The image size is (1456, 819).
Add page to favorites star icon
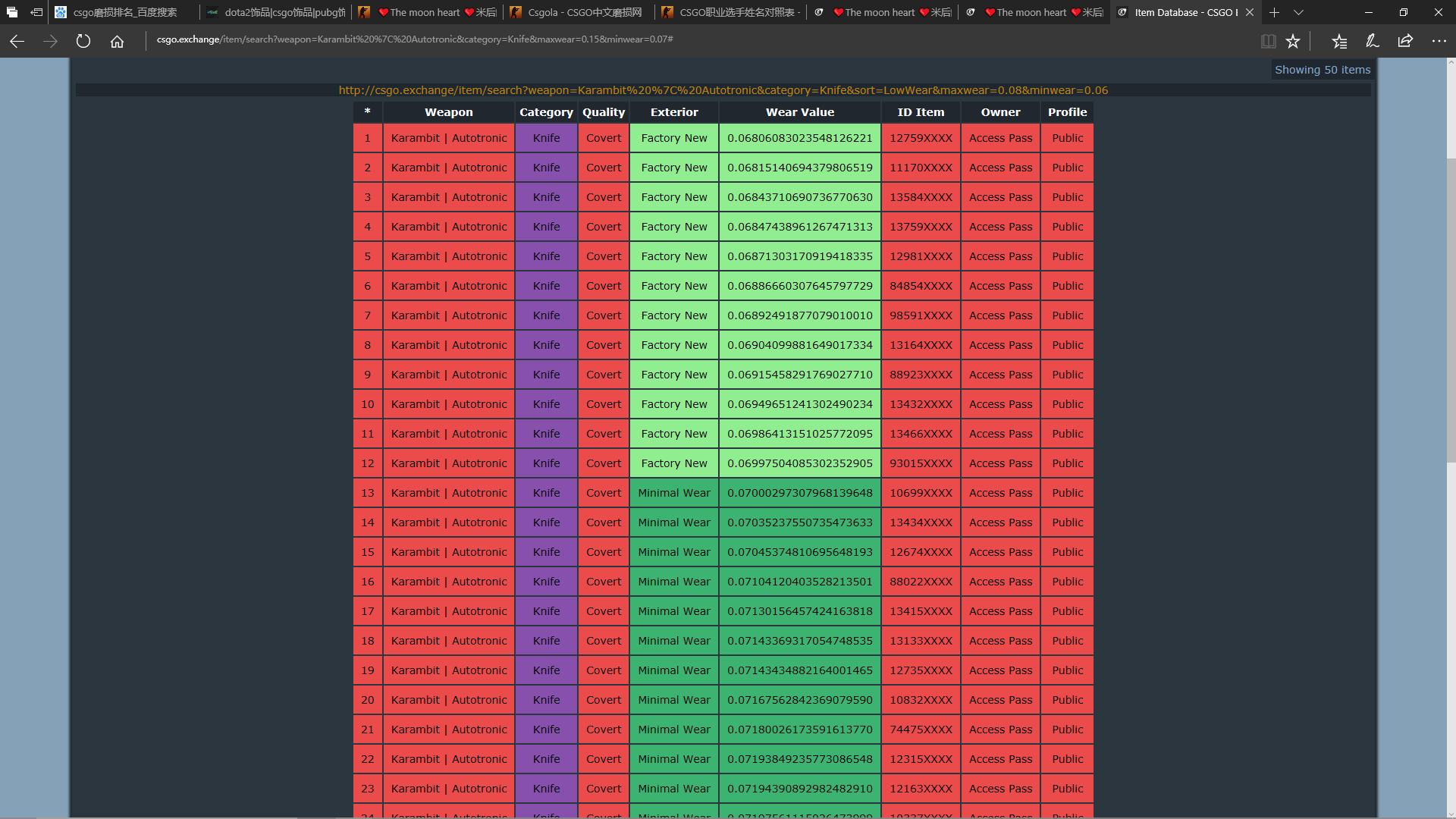[x=1293, y=42]
